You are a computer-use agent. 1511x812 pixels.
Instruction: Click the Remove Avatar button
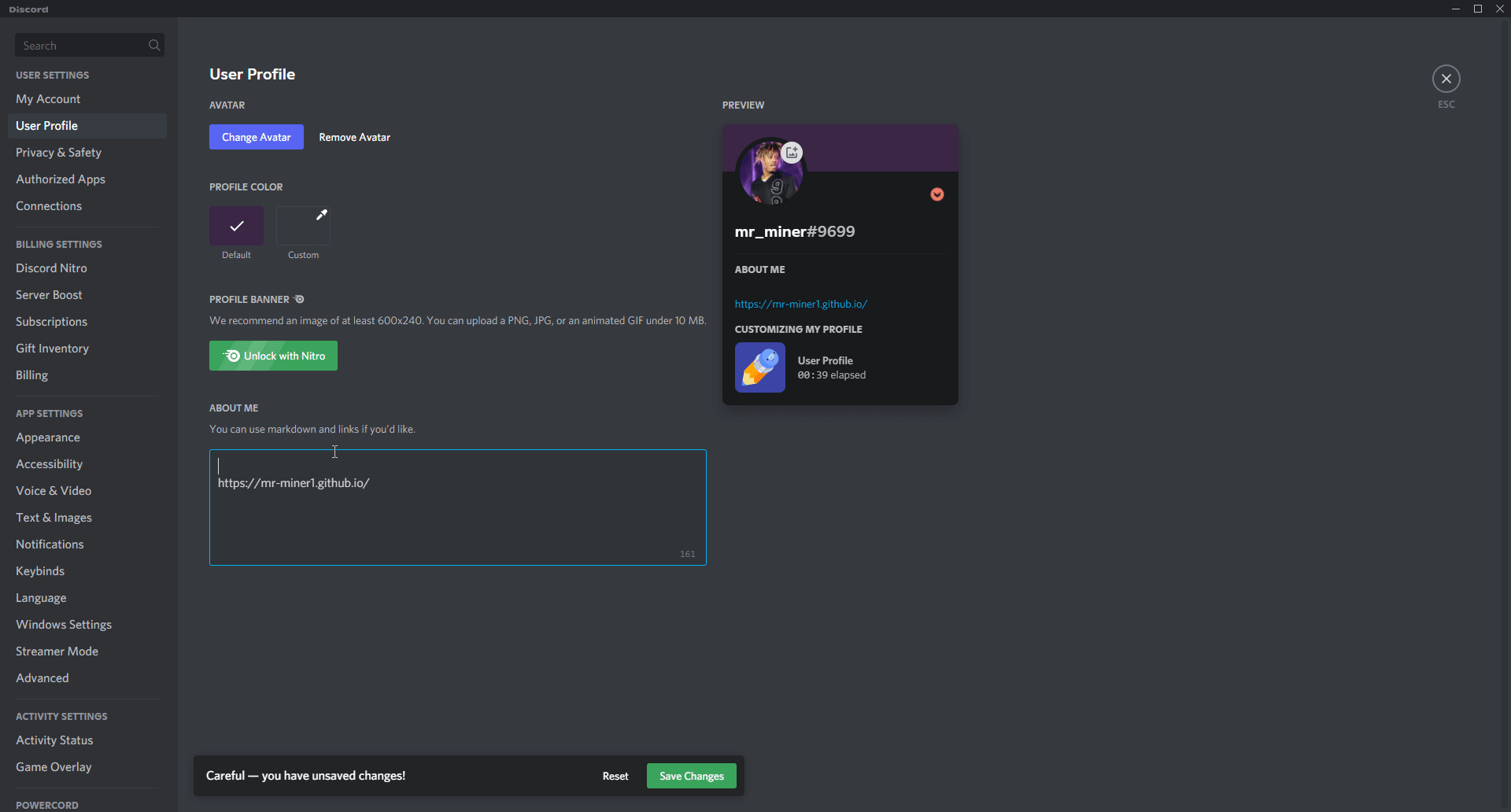pos(355,137)
